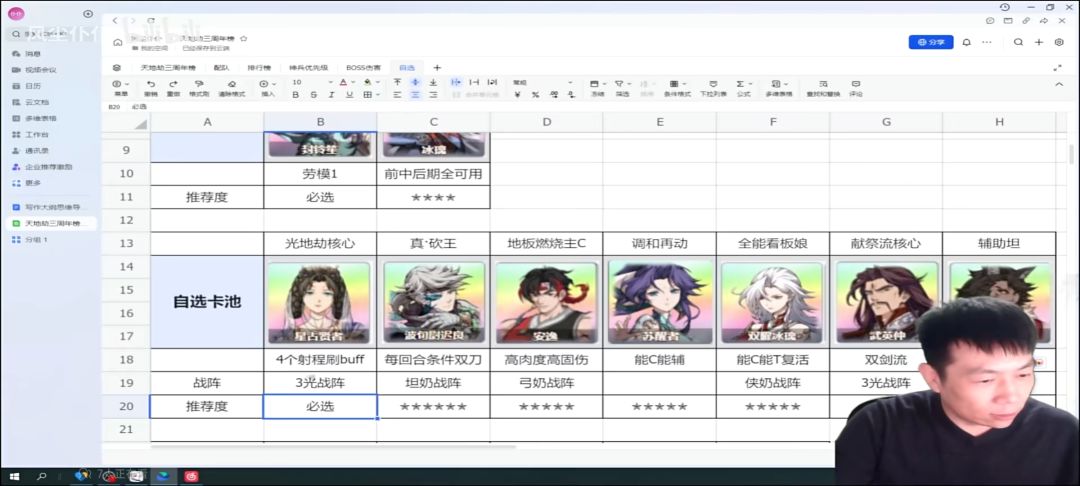Toggle underline formatting
Viewport: 1080px width, 486px height.
(349, 95)
